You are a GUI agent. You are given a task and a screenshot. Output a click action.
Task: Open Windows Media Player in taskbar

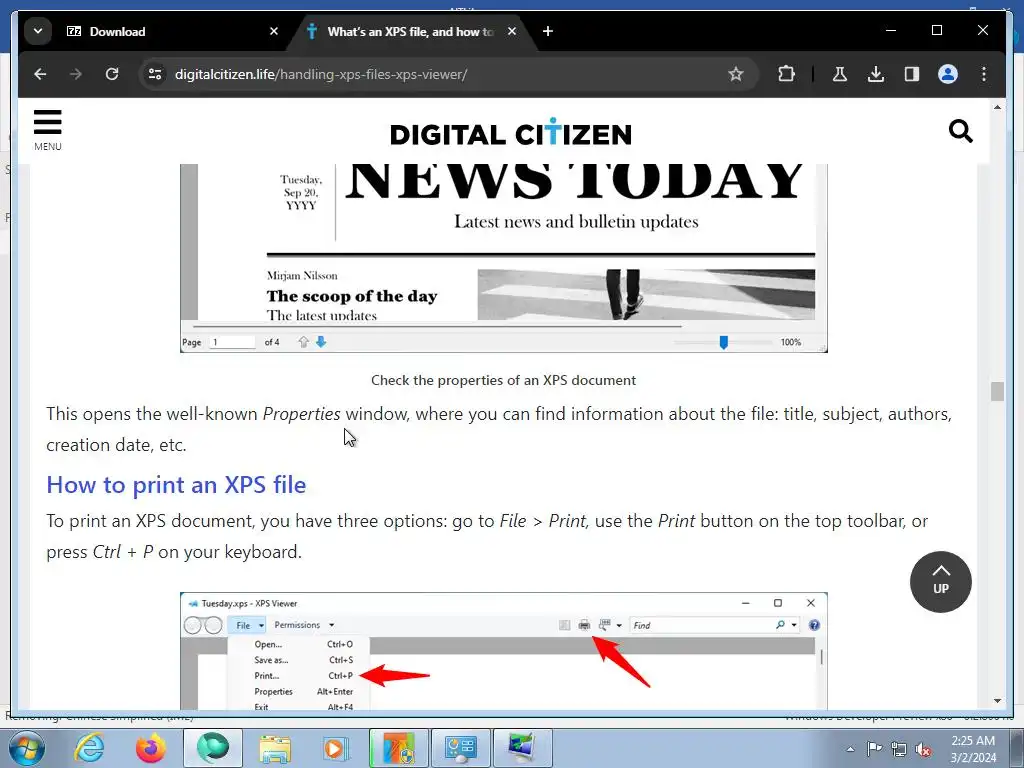pyautogui.click(x=336, y=748)
